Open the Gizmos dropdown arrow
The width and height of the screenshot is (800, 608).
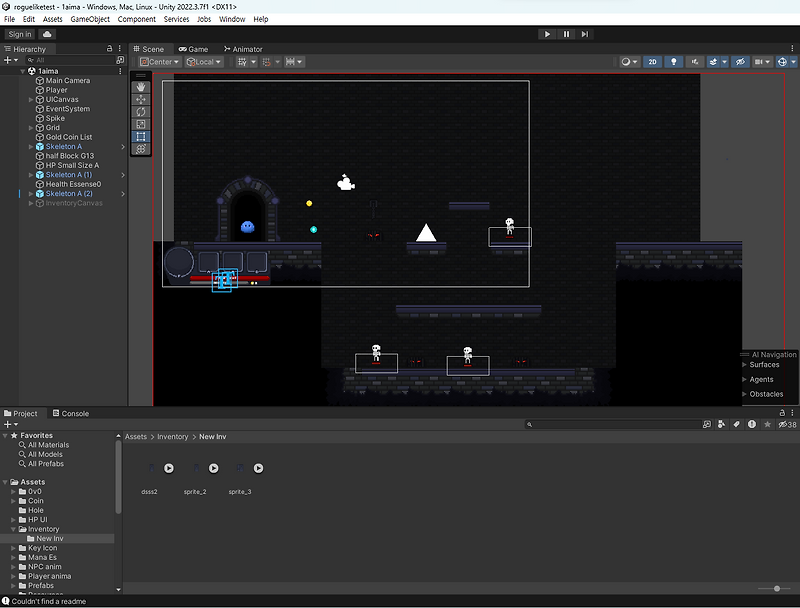793,62
